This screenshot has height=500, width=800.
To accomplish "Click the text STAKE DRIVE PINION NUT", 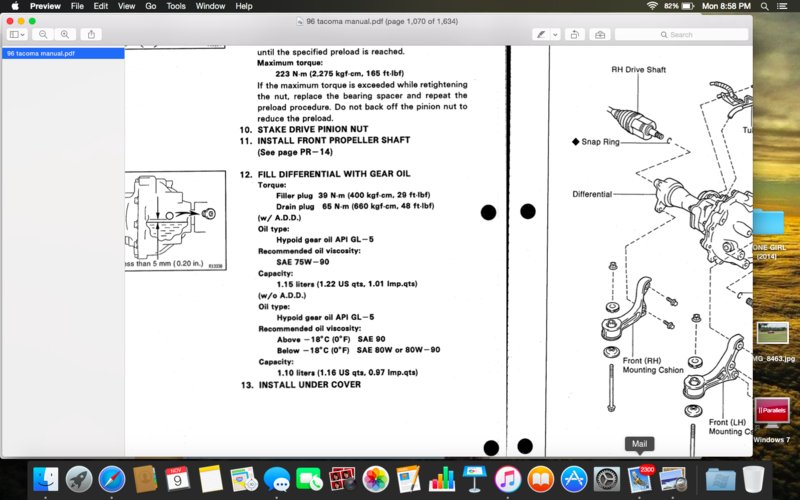I will coord(313,130).
